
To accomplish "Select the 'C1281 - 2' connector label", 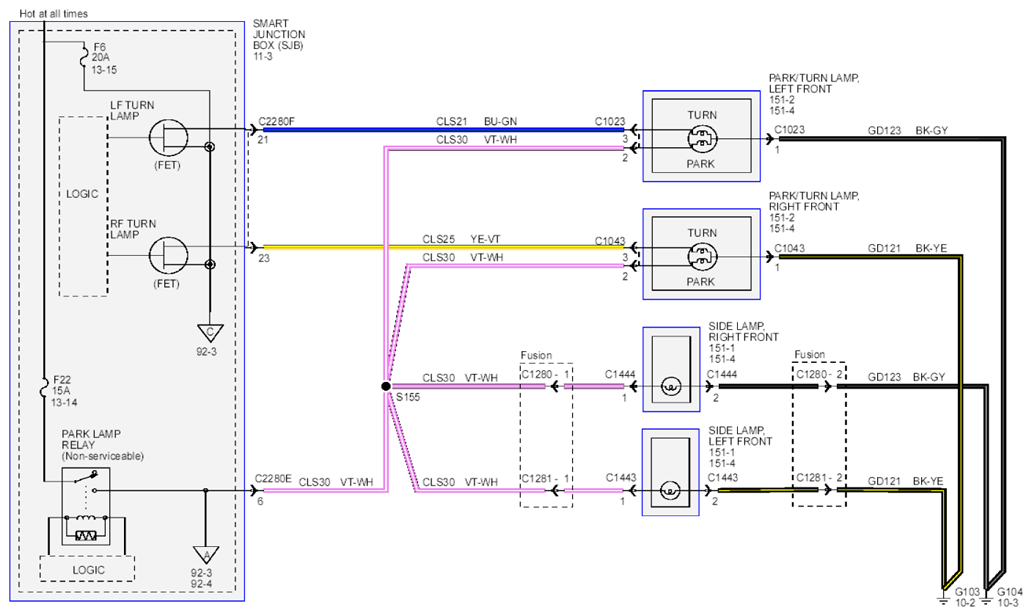I will tap(820, 478).
